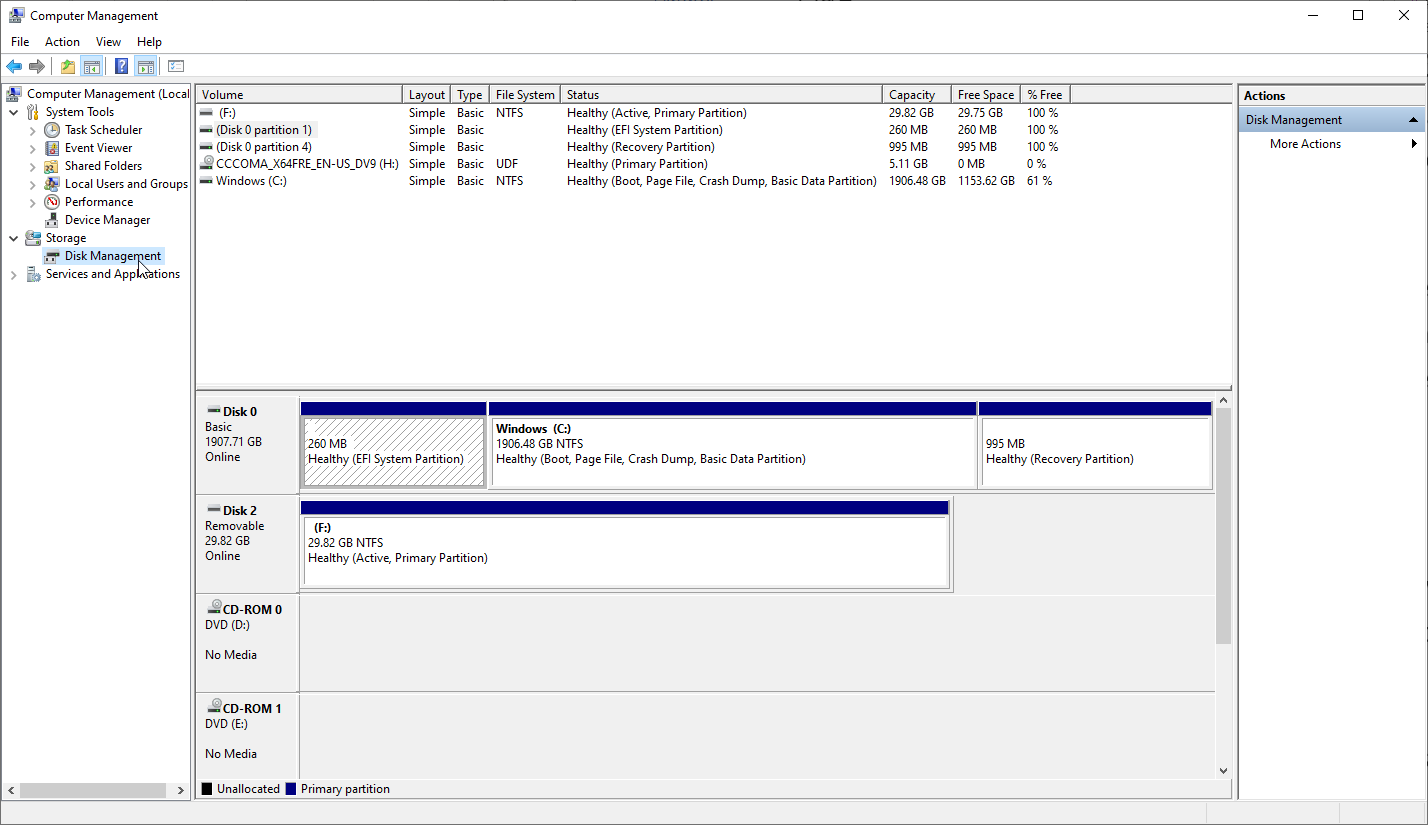Screen dimensions: 1428x825
Task: Collapse the System Tools tree node
Action: [x=14, y=112]
